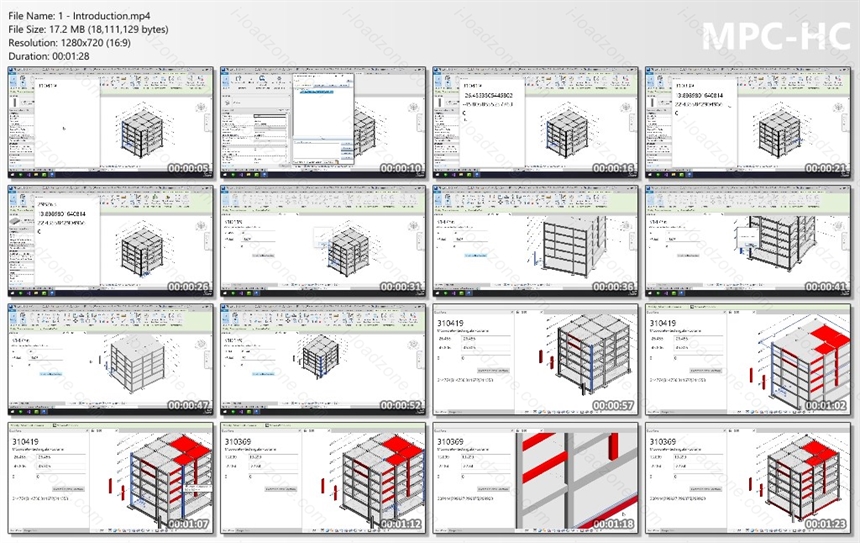
Task: Select the 00:01:12 snapshot
Action: coord(323,478)
